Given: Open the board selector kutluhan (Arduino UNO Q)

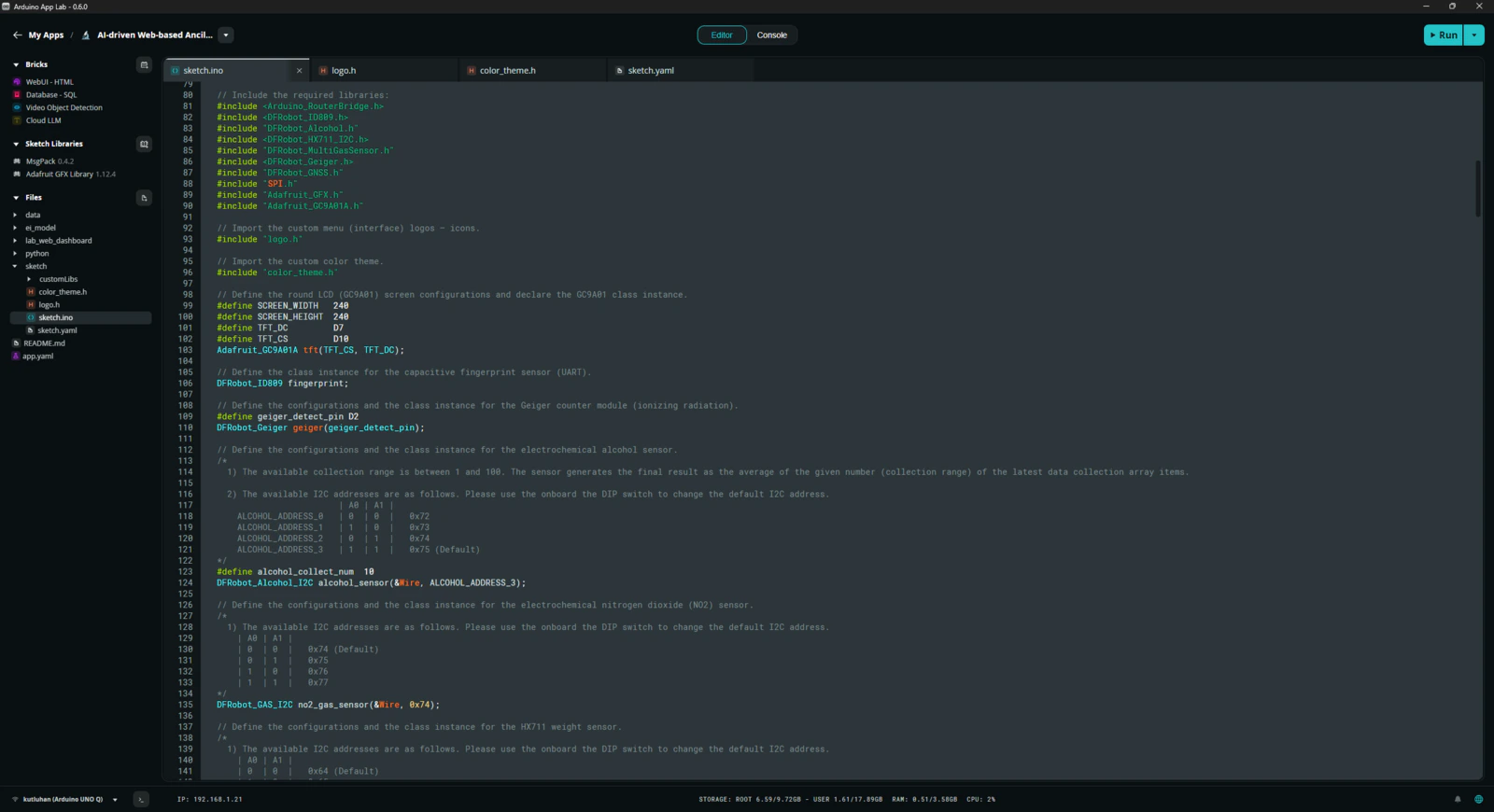Looking at the screenshot, I should coord(64,800).
